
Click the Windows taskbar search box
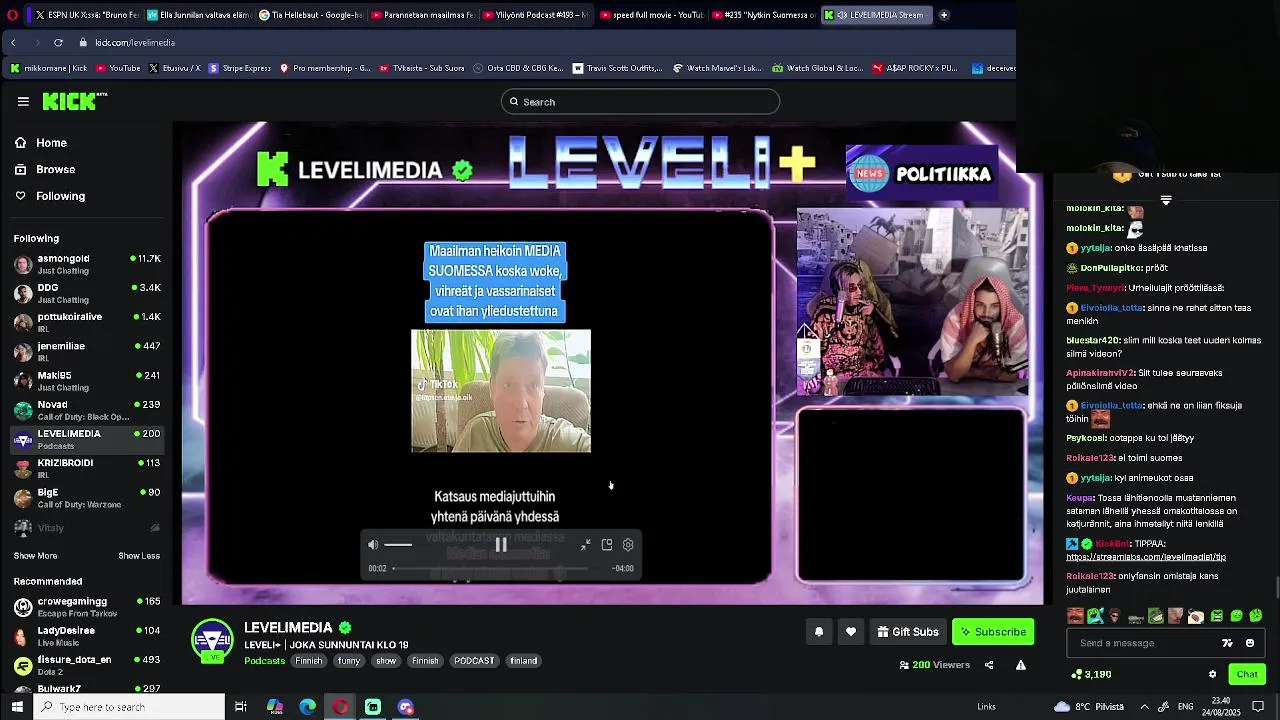(130, 707)
